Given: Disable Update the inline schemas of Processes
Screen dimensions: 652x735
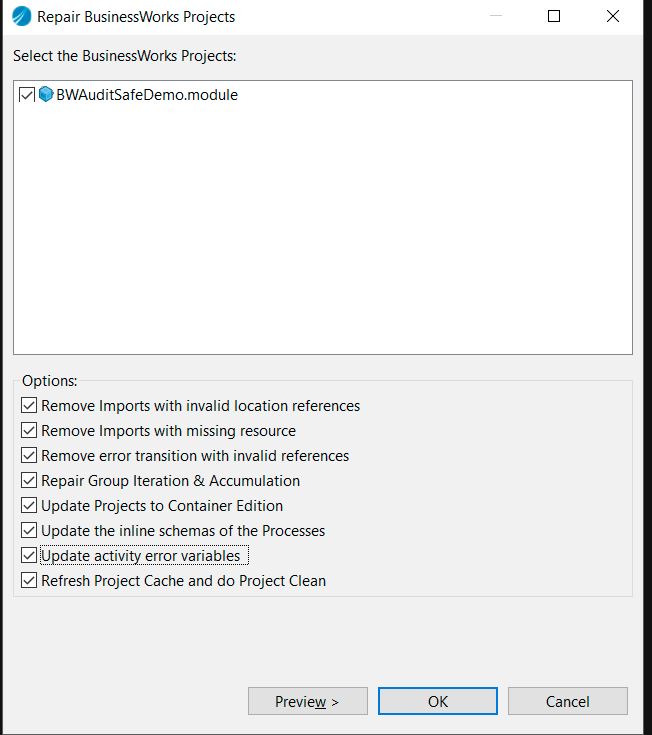Looking at the screenshot, I should coord(28,531).
